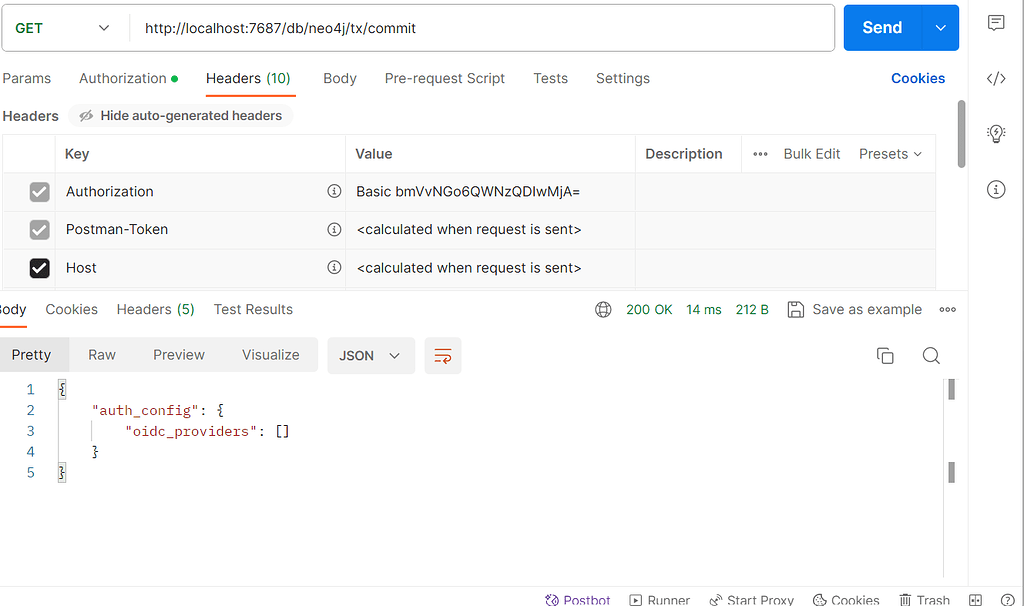Open the request info icon in sidebar
This screenshot has width=1024, height=606.
point(996,189)
